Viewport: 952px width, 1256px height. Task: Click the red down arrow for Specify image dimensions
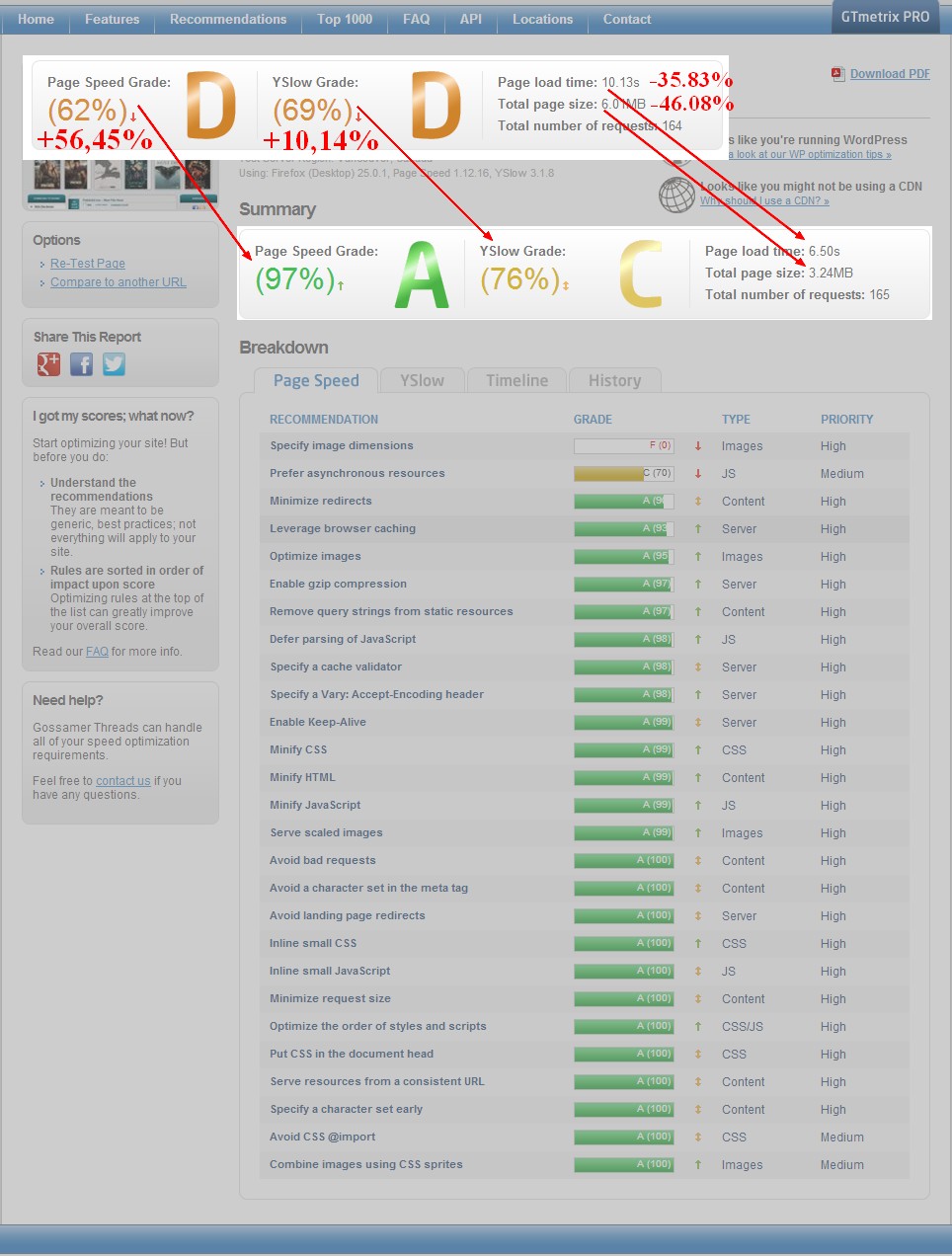pyautogui.click(x=698, y=446)
